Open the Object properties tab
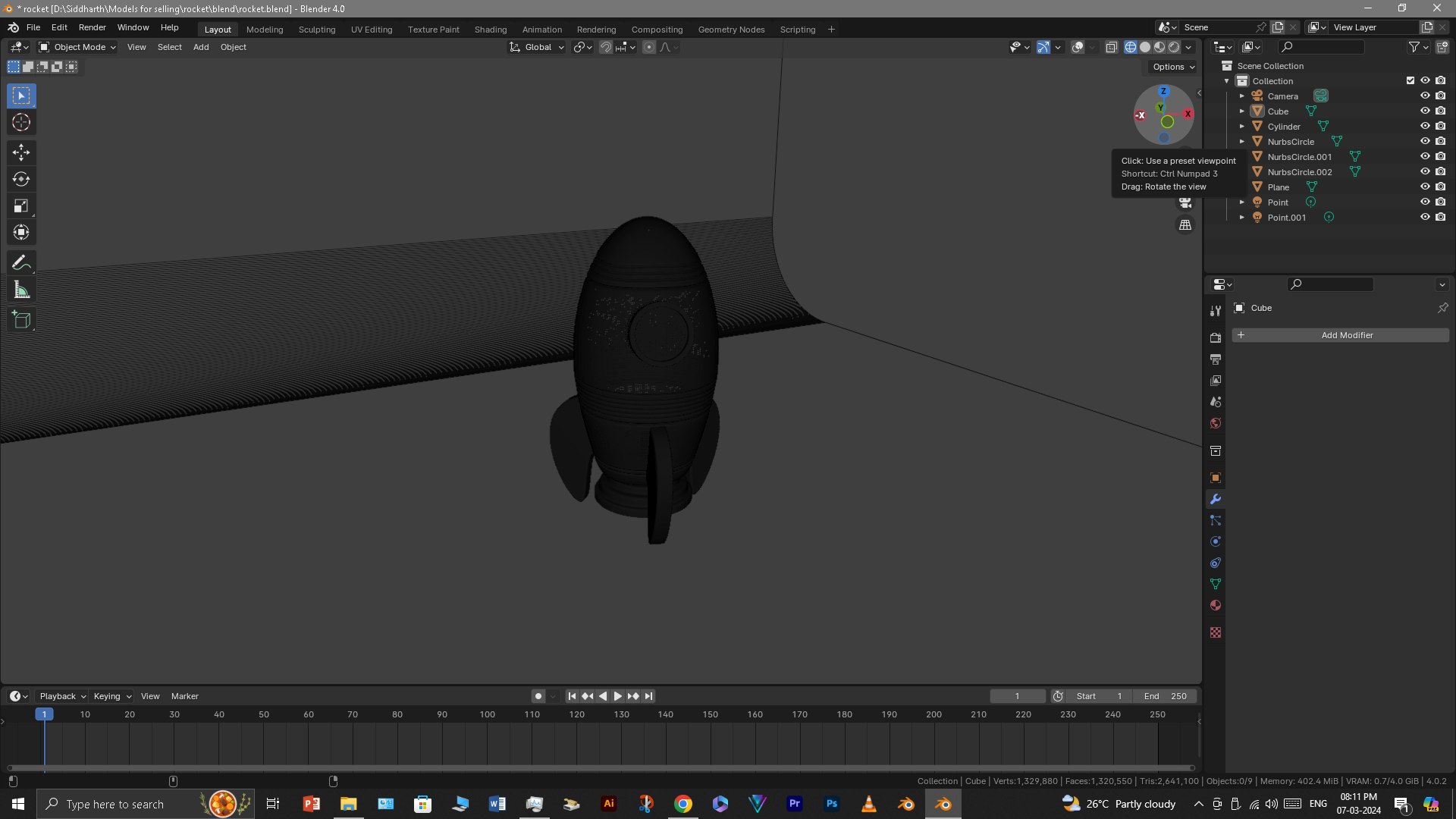Screen dimensions: 1456x819 point(1216,478)
